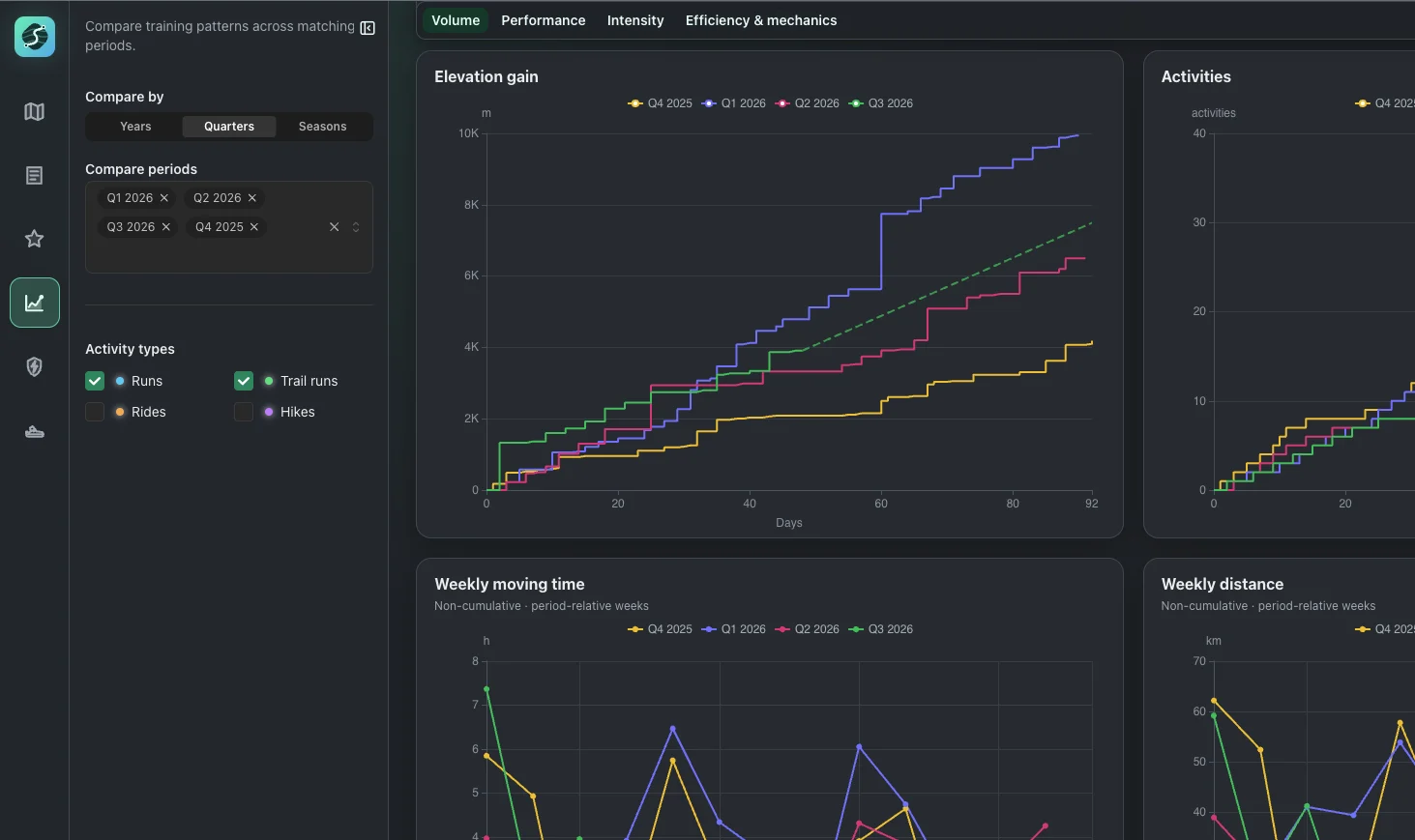This screenshot has width=1415, height=840.
Task: Click the app logo icon
Action: [x=35, y=37]
